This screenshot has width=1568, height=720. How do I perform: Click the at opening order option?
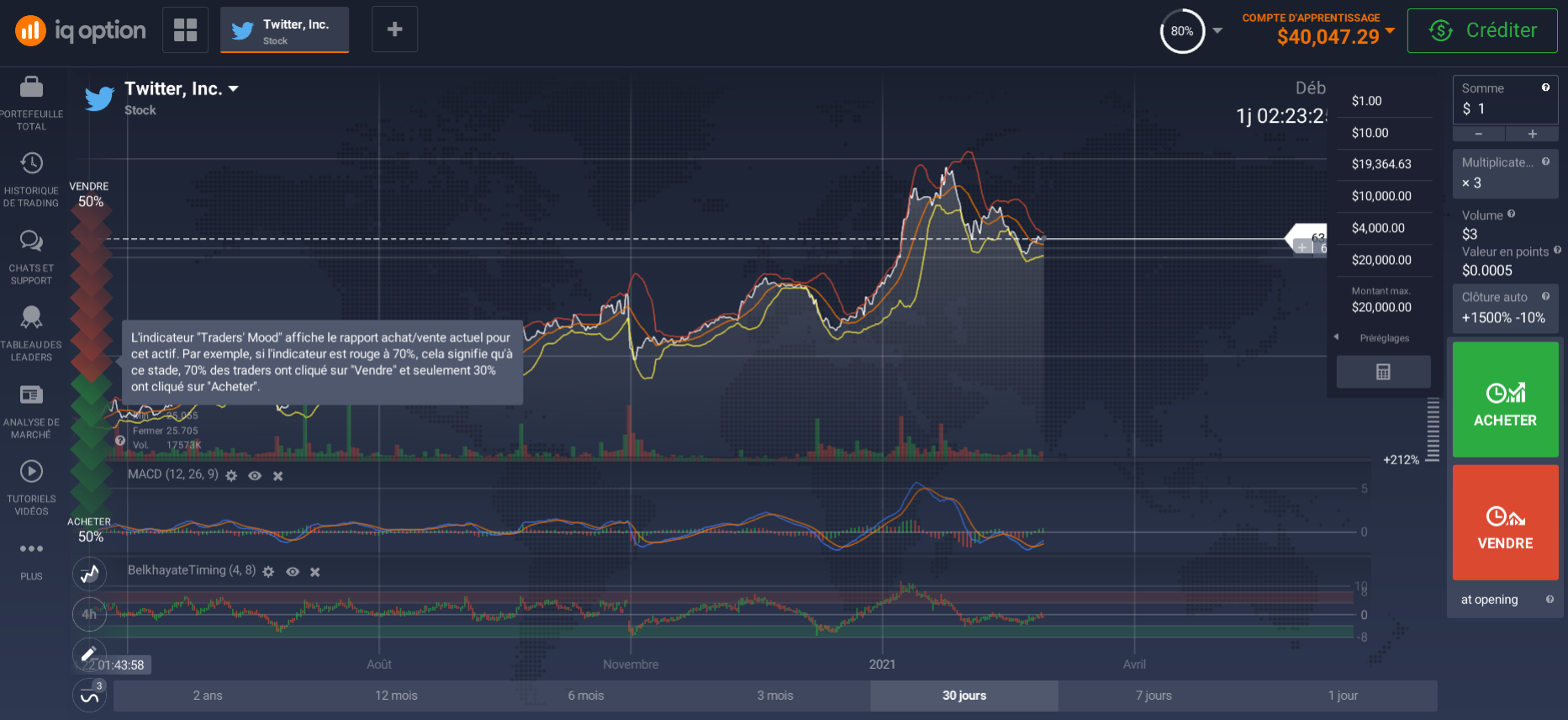point(1490,600)
